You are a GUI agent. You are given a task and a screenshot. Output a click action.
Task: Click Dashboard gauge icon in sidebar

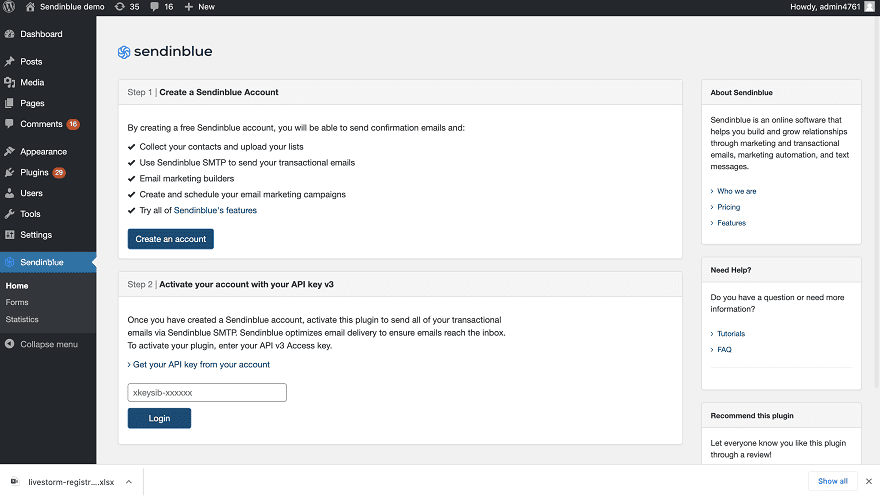click(10, 34)
